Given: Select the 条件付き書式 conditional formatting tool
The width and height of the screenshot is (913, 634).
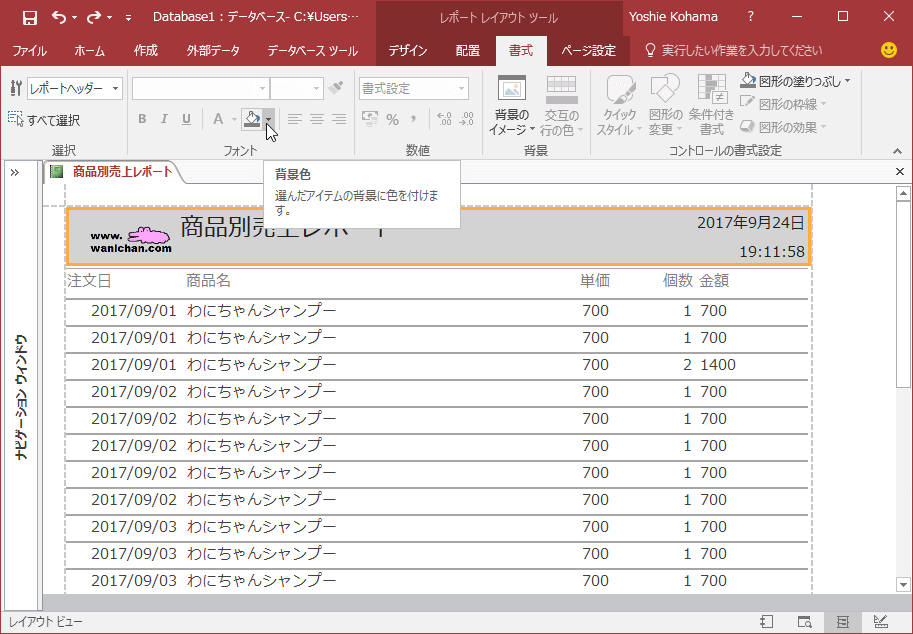Looking at the screenshot, I should point(712,105).
